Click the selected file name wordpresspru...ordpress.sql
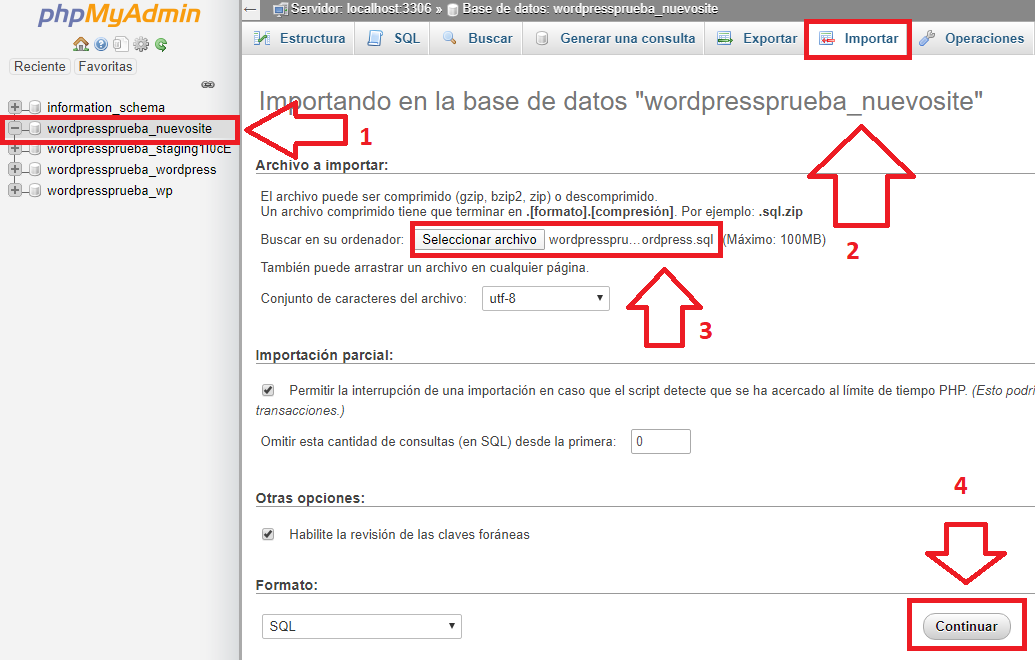This screenshot has height=660, width=1035. pos(631,240)
